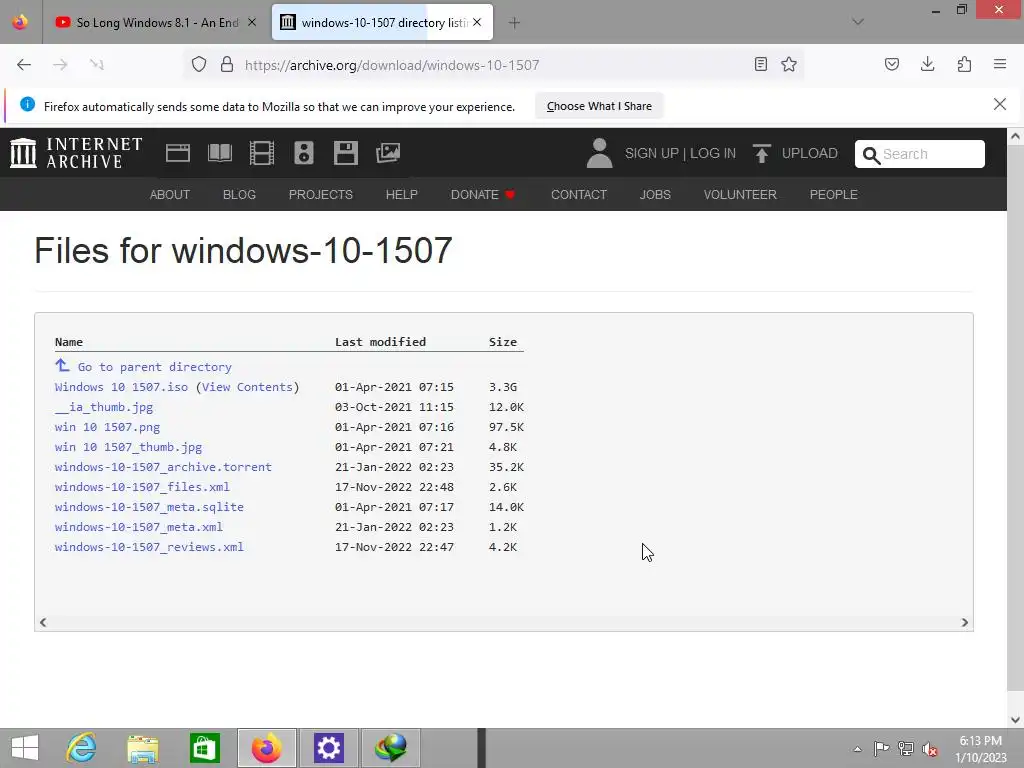Image resolution: width=1024 pixels, height=768 pixels.
Task: Open windows-10-1507_files.xml link
Action: 142,487
